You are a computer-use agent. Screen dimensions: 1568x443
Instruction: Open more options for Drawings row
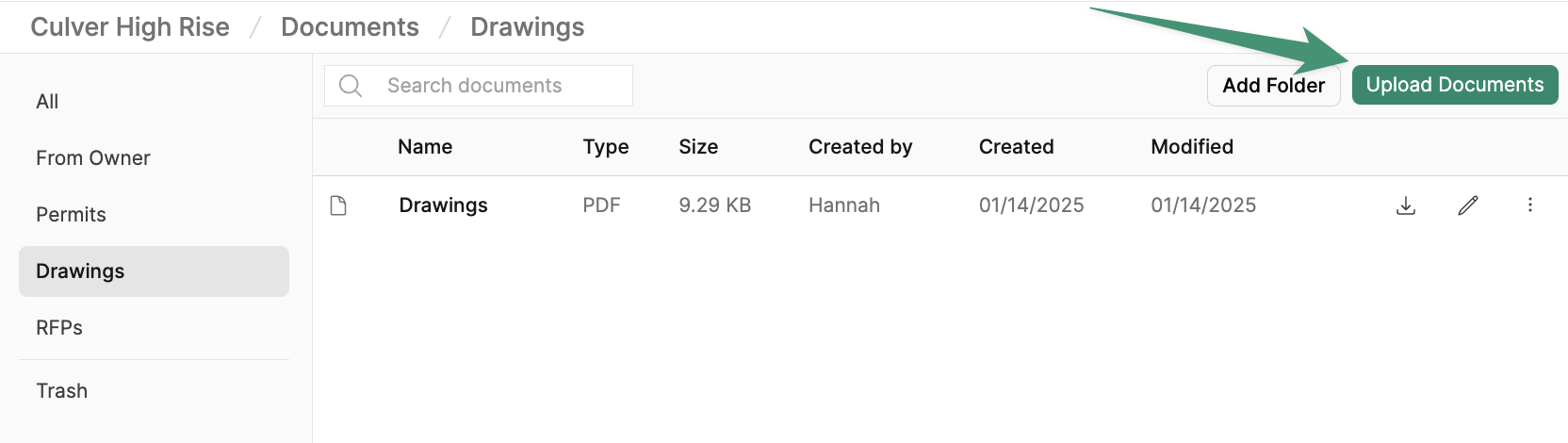coord(1530,205)
